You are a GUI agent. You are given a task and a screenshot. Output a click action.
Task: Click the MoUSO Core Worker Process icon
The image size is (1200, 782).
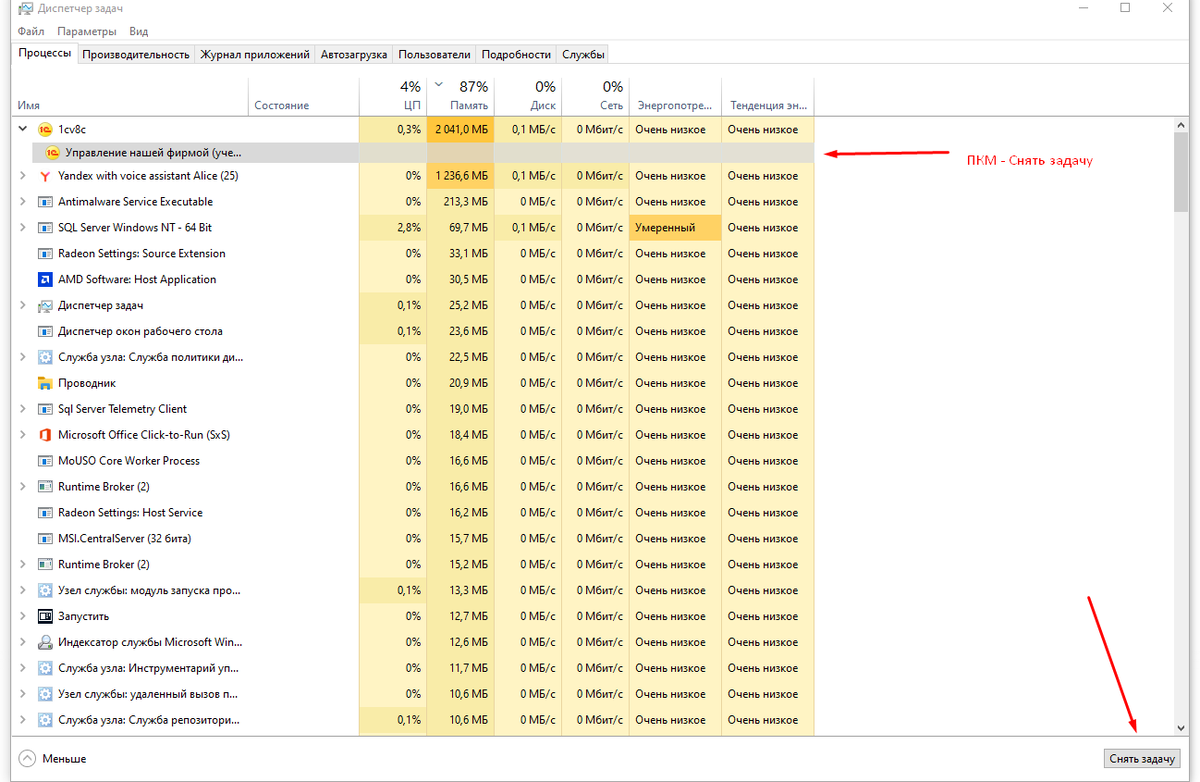[x=44, y=461]
